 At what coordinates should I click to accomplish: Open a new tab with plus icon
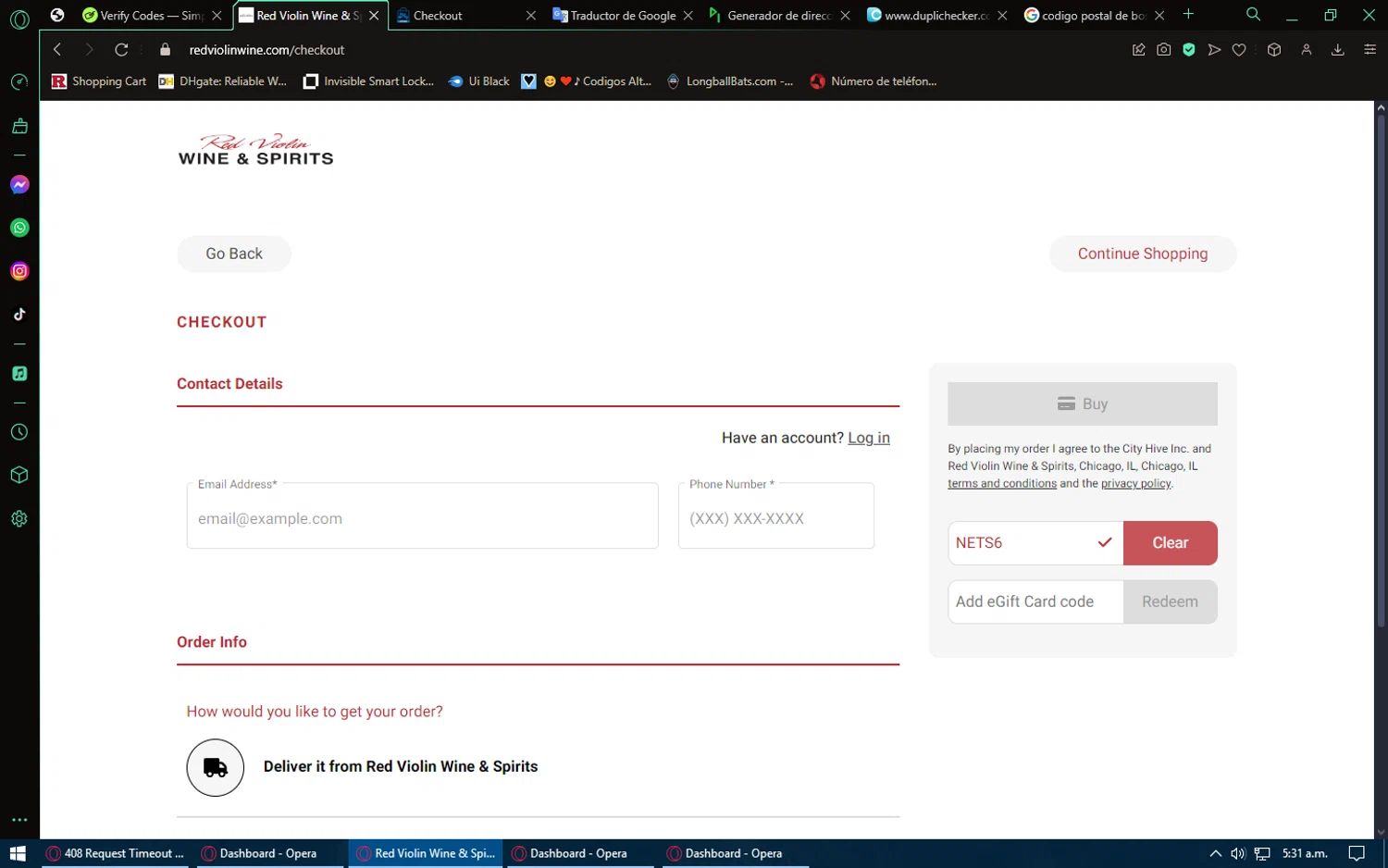click(1188, 15)
